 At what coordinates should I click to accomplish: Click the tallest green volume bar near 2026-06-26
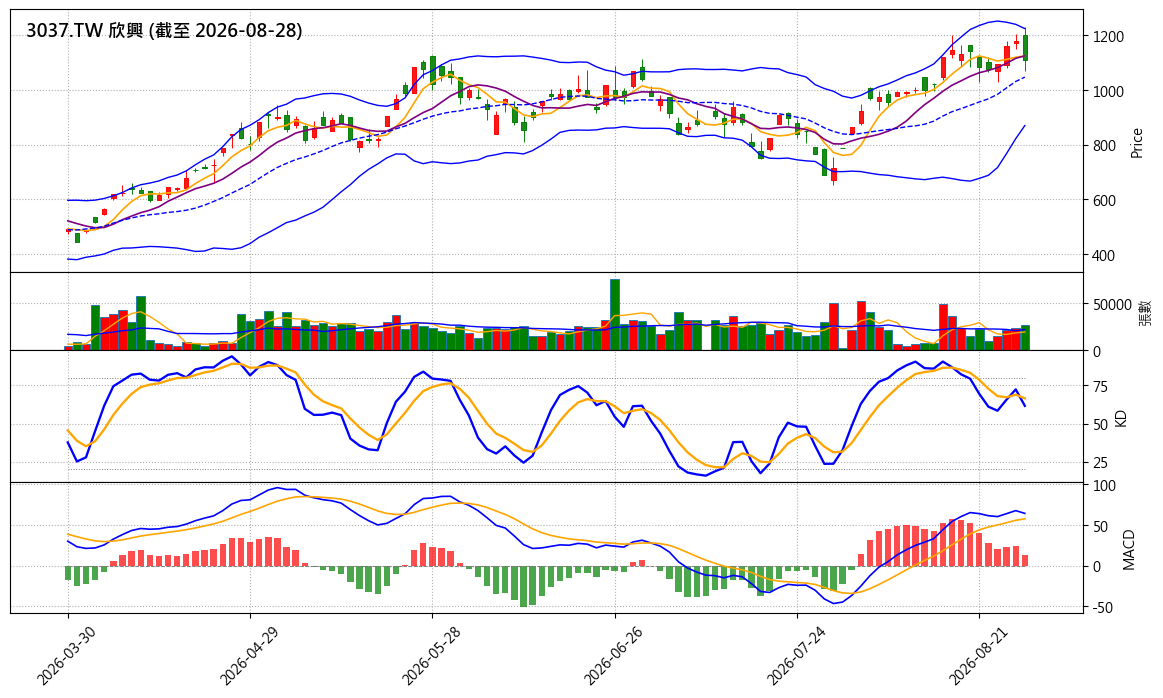coord(615,315)
